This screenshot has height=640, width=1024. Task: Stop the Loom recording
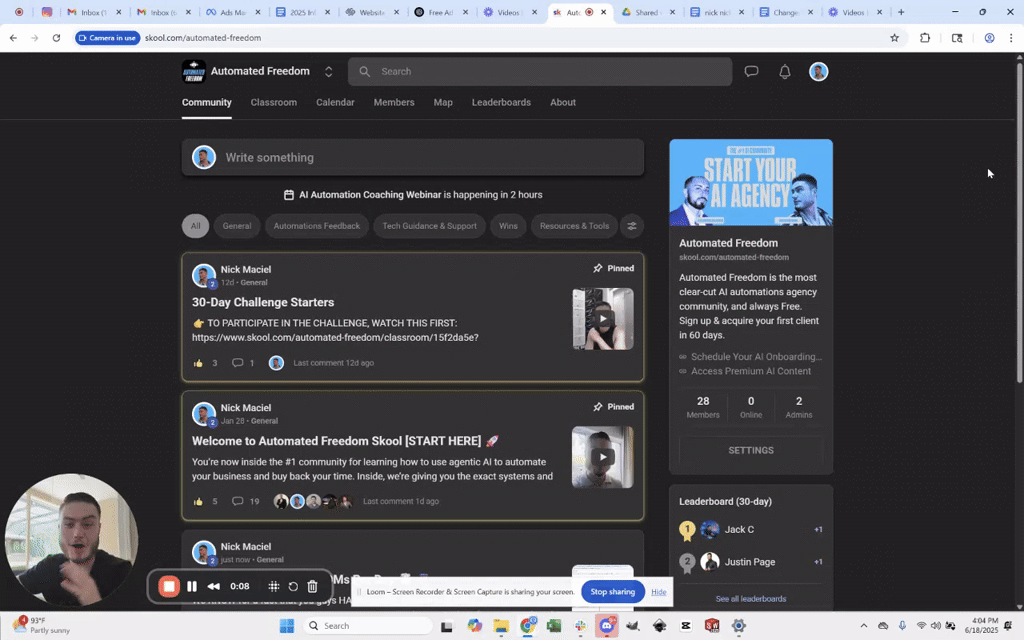point(169,586)
